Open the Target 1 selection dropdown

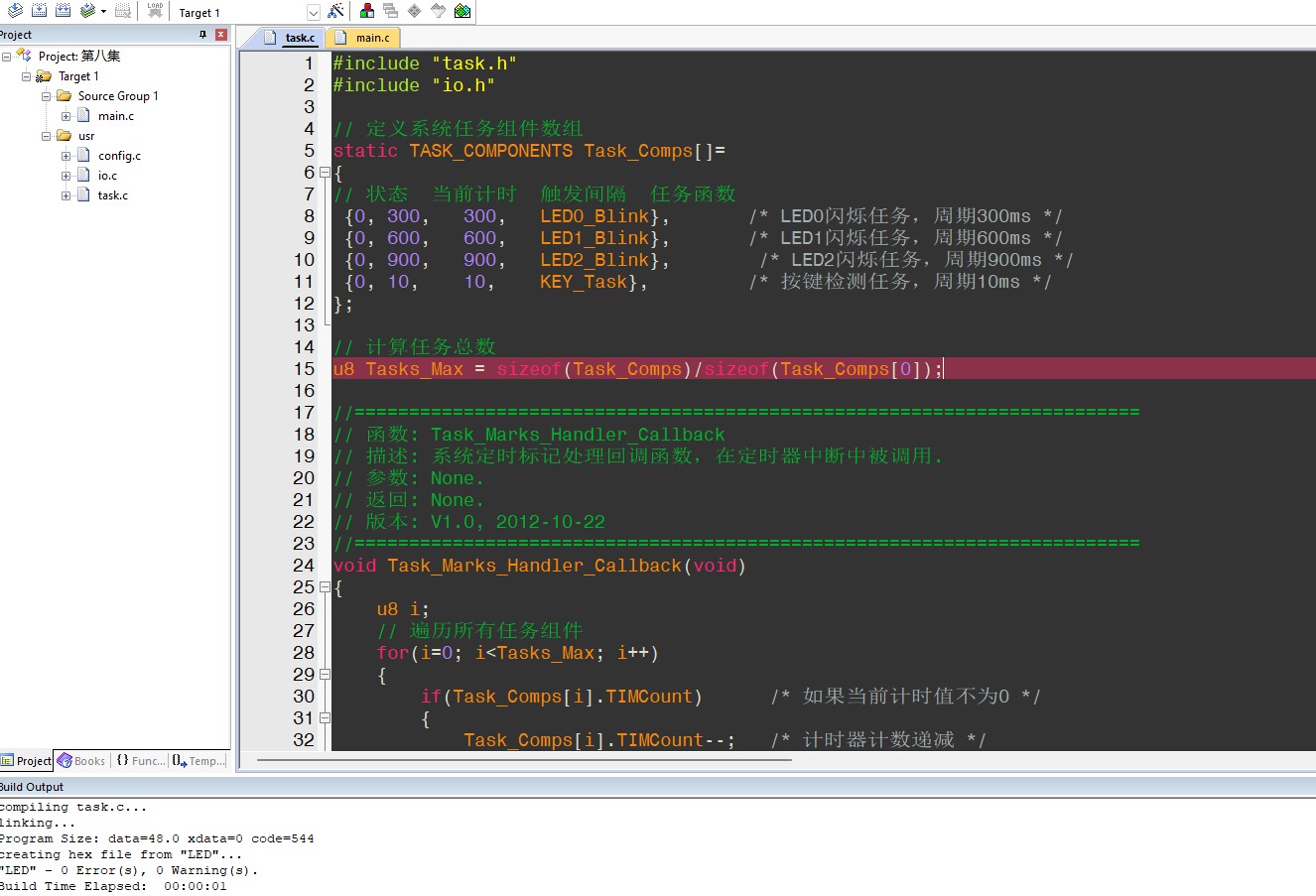point(313,13)
